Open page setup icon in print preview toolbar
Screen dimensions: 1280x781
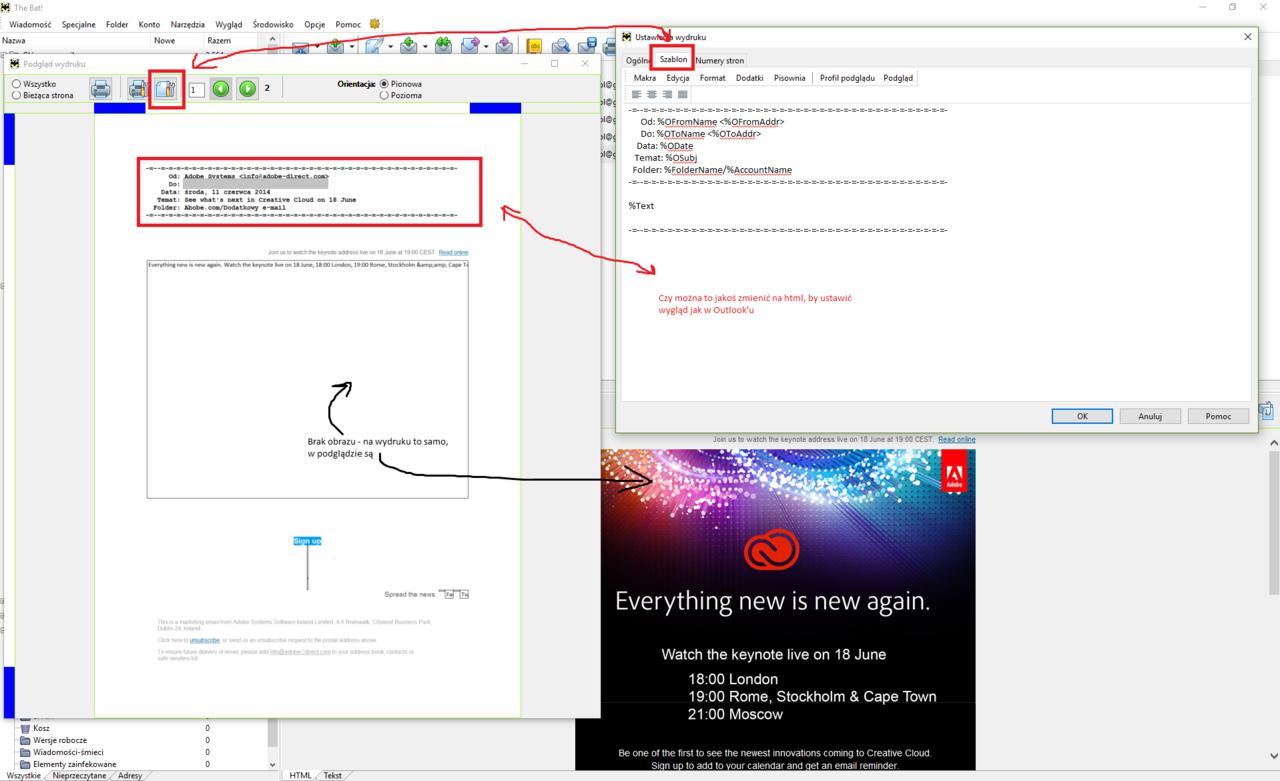pyautogui.click(x=167, y=89)
